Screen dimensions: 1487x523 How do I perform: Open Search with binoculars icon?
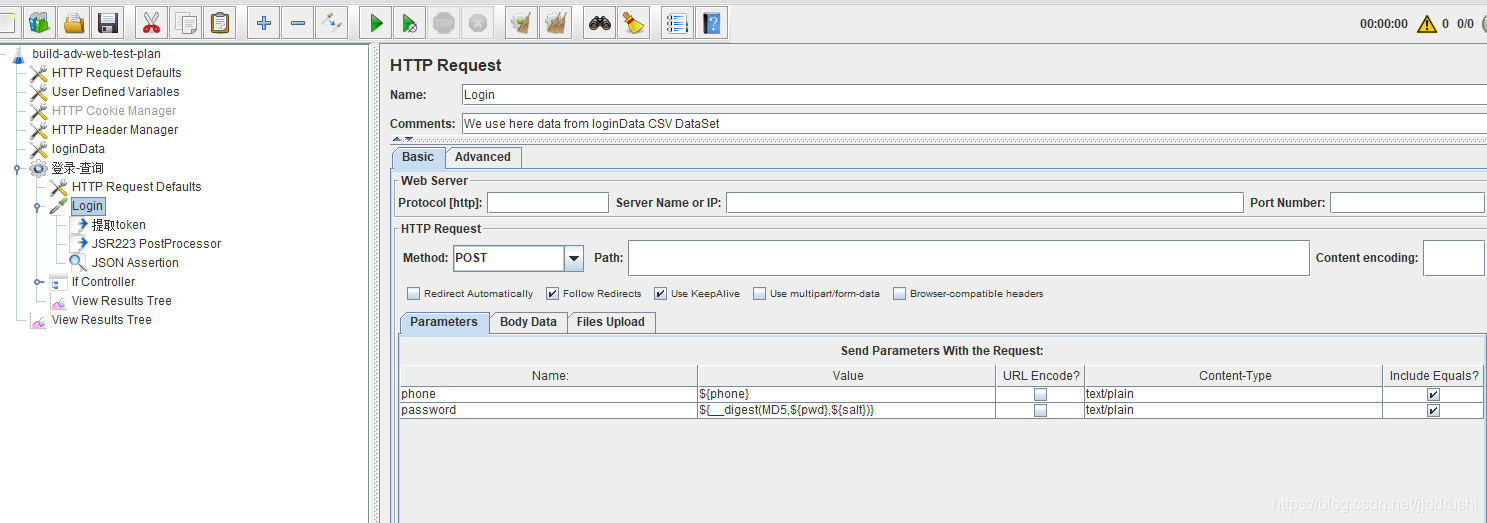tap(599, 22)
